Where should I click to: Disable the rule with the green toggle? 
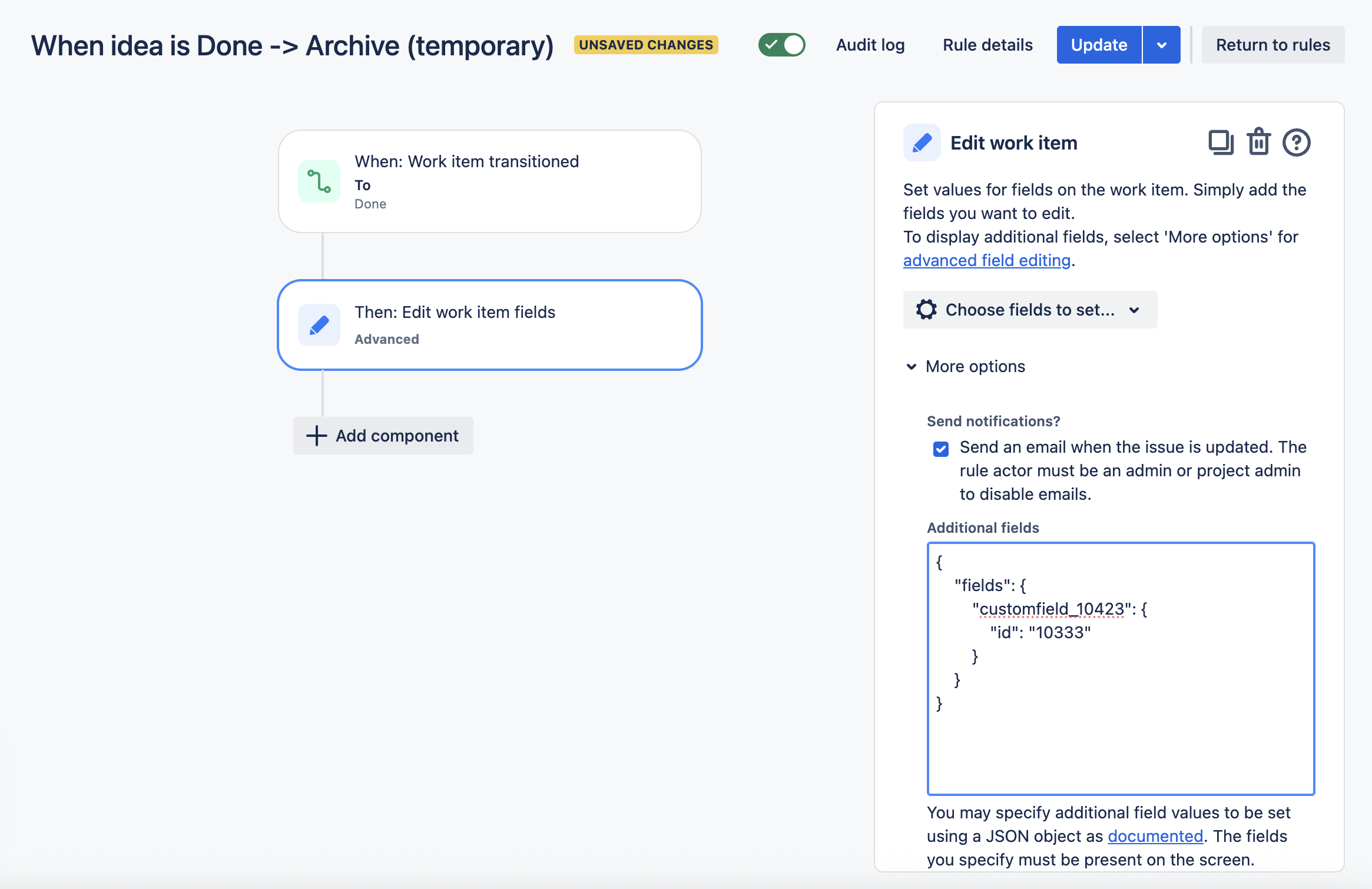(781, 44)
